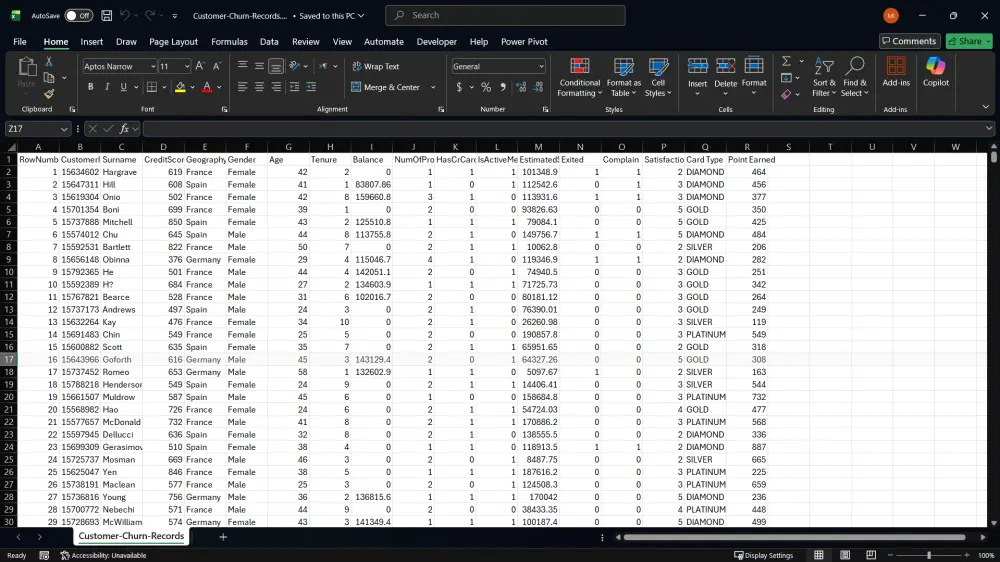Switch to the Data tab
Screen dimensions: 1000x562
coord(269,41)
